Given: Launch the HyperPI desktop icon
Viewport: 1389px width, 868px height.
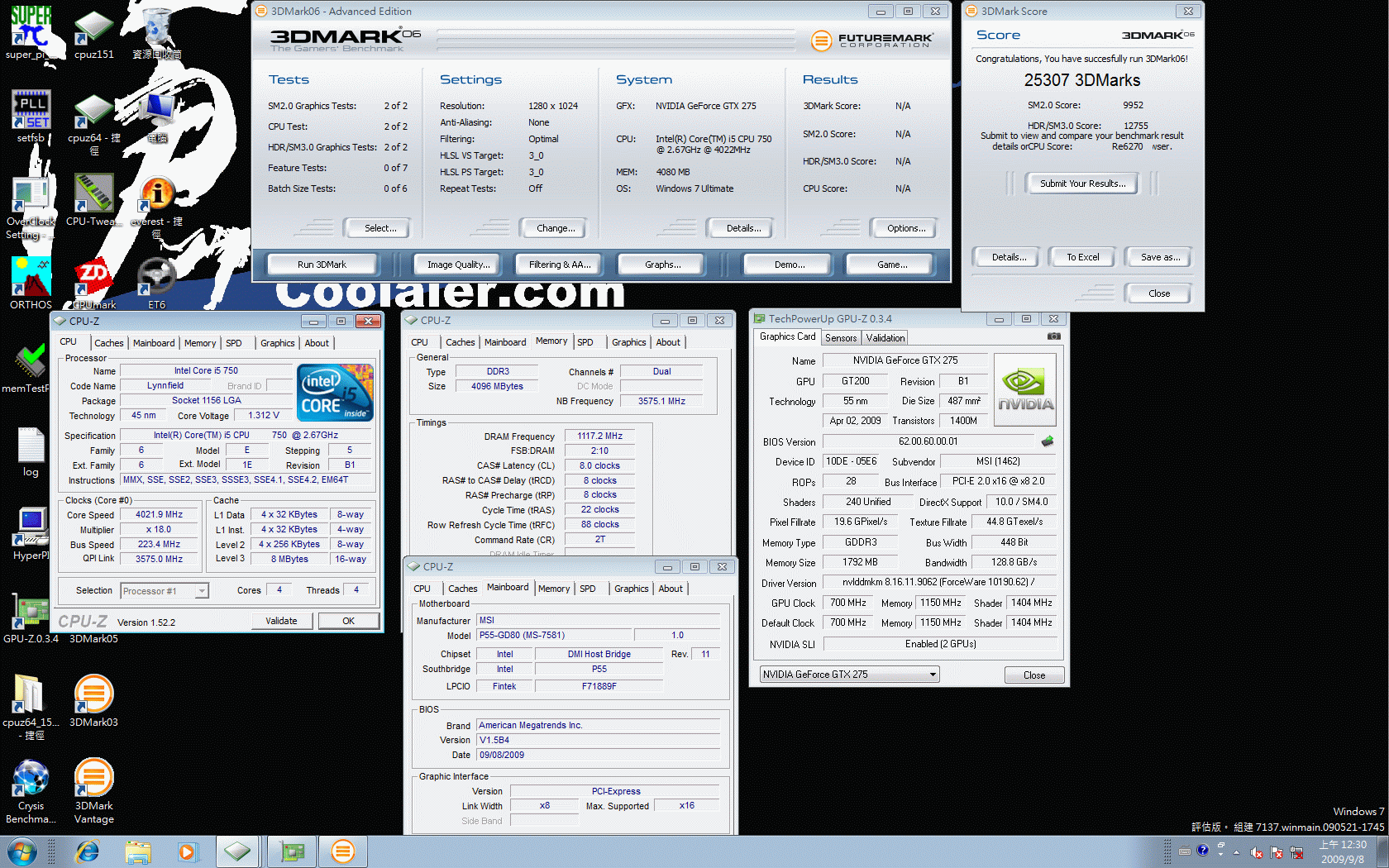Looking at the screenshot, I should (x=31, y=534).
